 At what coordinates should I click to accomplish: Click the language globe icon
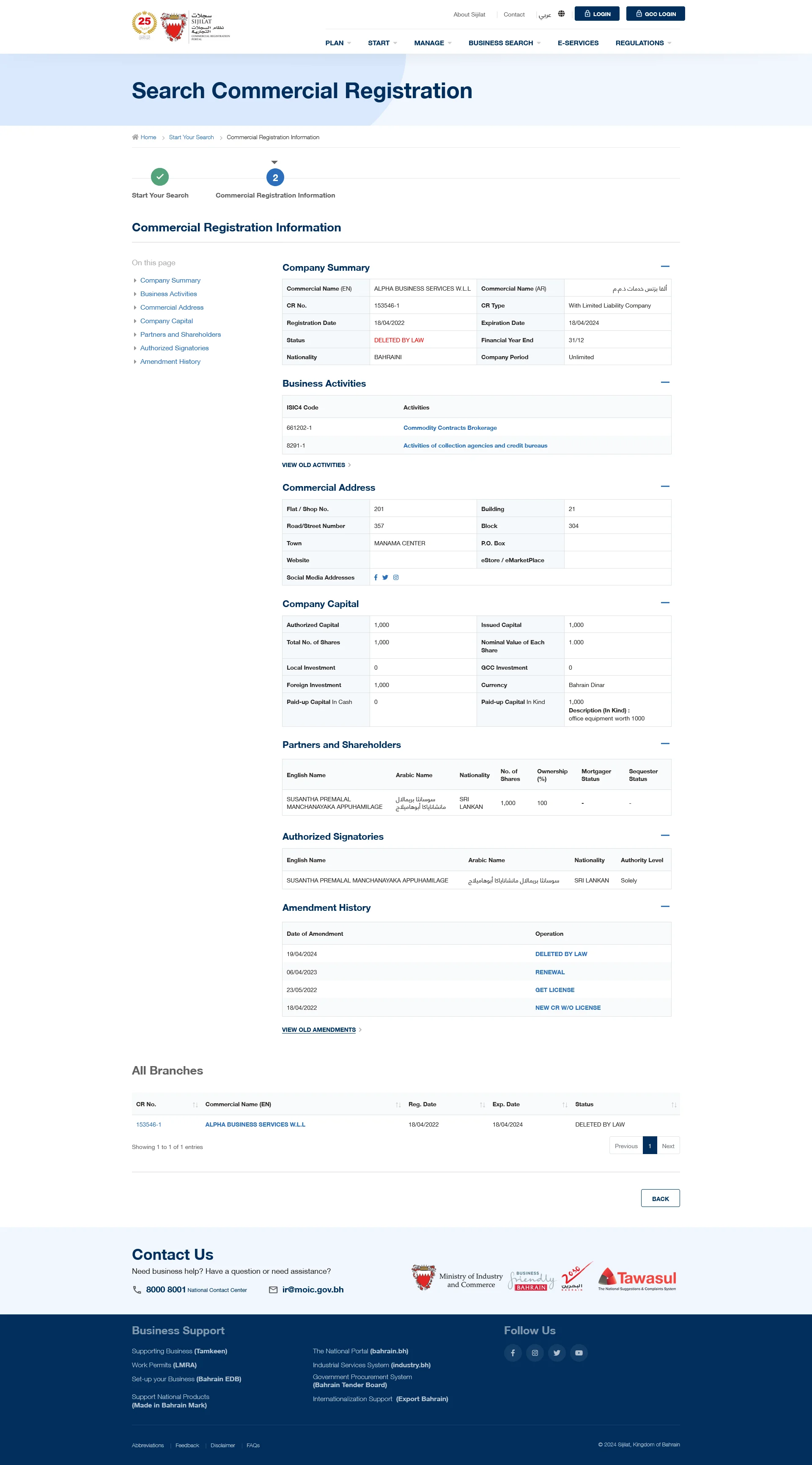point(562,13)
